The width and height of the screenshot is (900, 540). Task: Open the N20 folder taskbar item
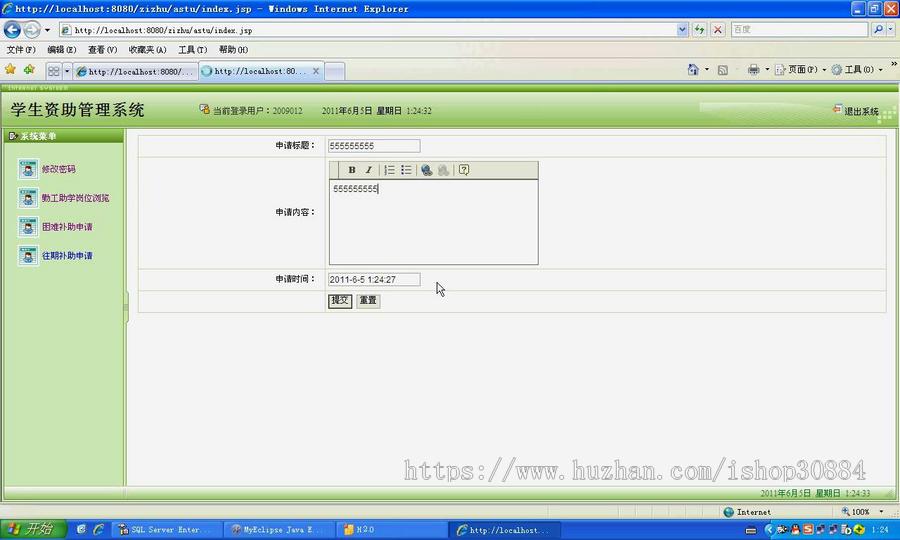(x=391, y=530)
